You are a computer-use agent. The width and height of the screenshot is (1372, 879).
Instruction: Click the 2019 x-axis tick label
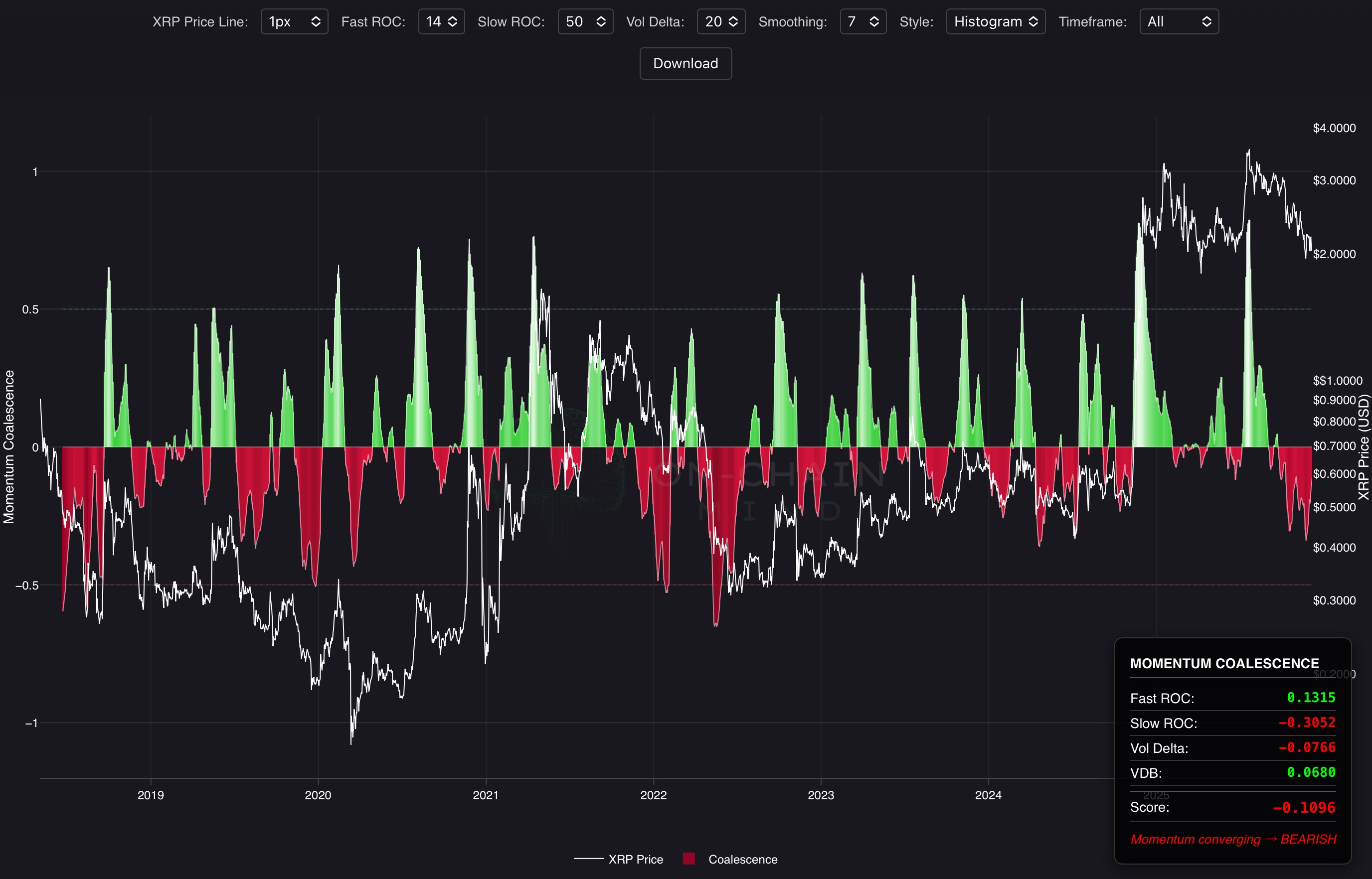tap(151, 795)
